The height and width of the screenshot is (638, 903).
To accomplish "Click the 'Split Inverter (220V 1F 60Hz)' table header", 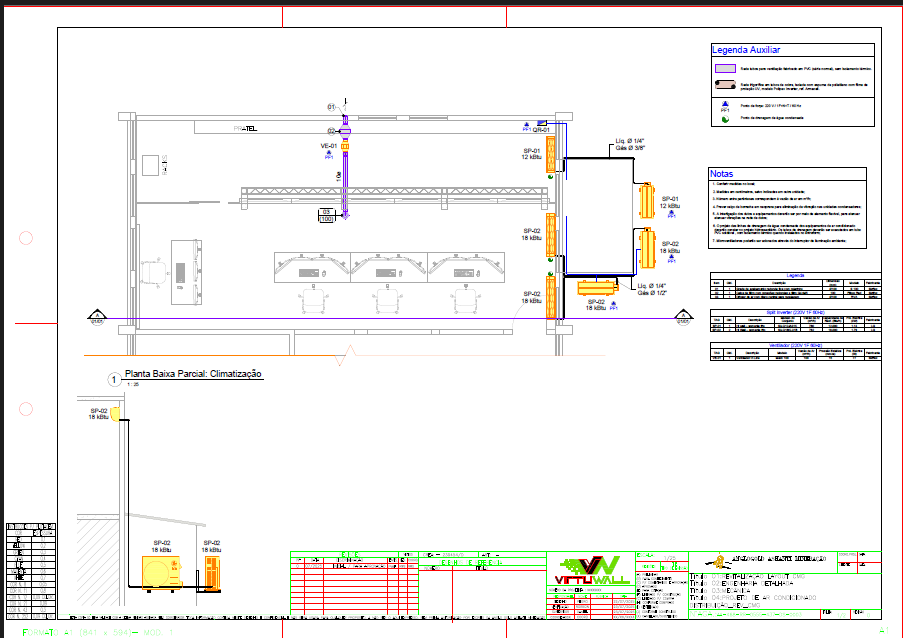I will tap(795, 313).
